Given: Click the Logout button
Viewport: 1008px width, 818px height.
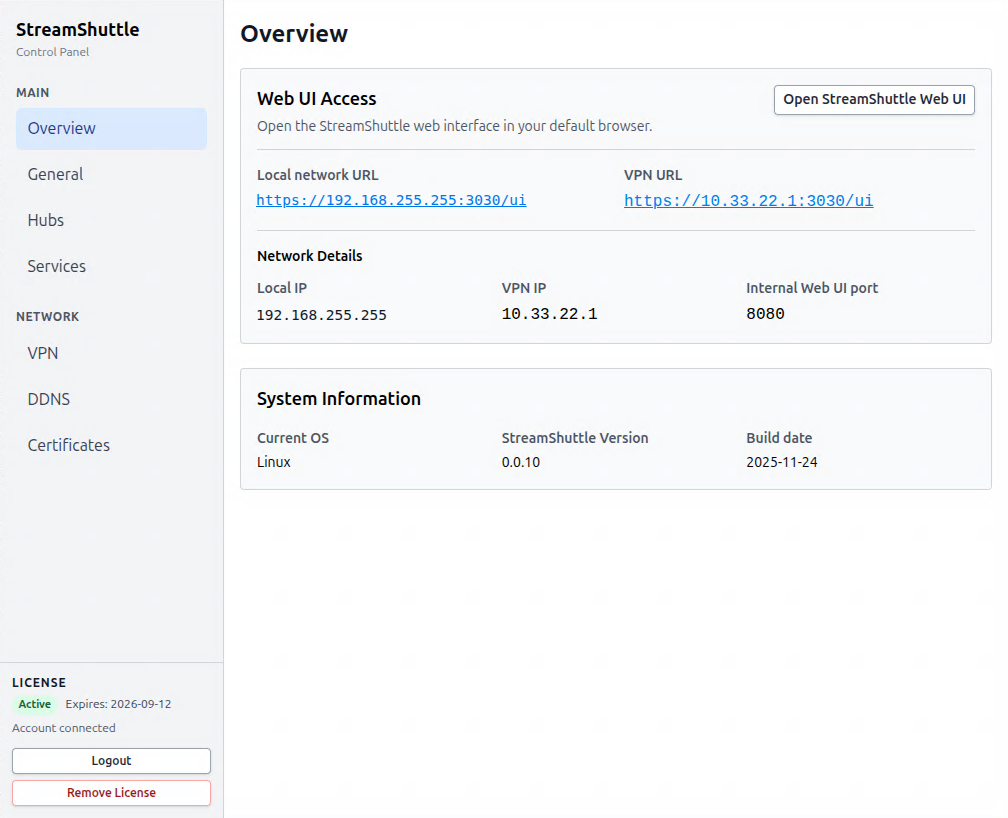Looking at the screenshot, I should [x=111, y=761].
